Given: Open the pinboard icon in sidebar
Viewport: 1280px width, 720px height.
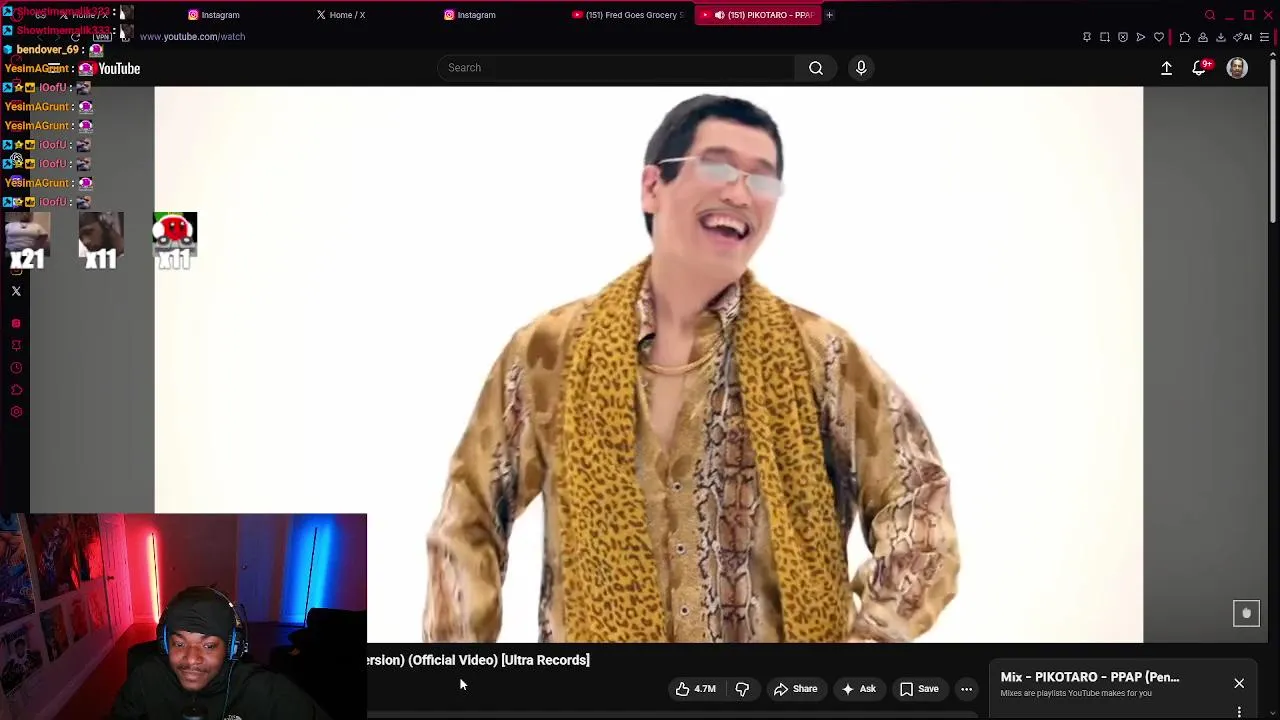Looking at the screenshot, I should [x=16, y=345].
